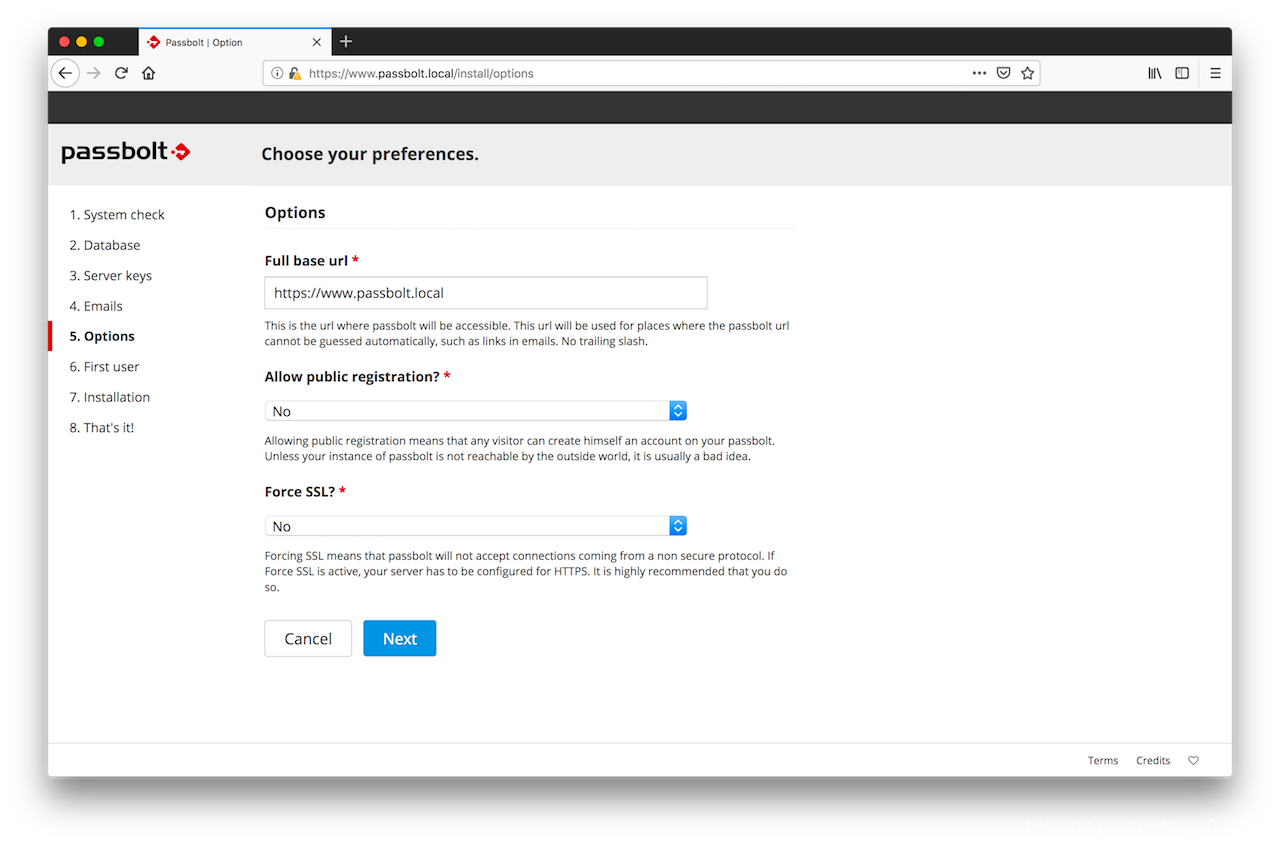Reload the page with the refresh icon

(121, 73)
